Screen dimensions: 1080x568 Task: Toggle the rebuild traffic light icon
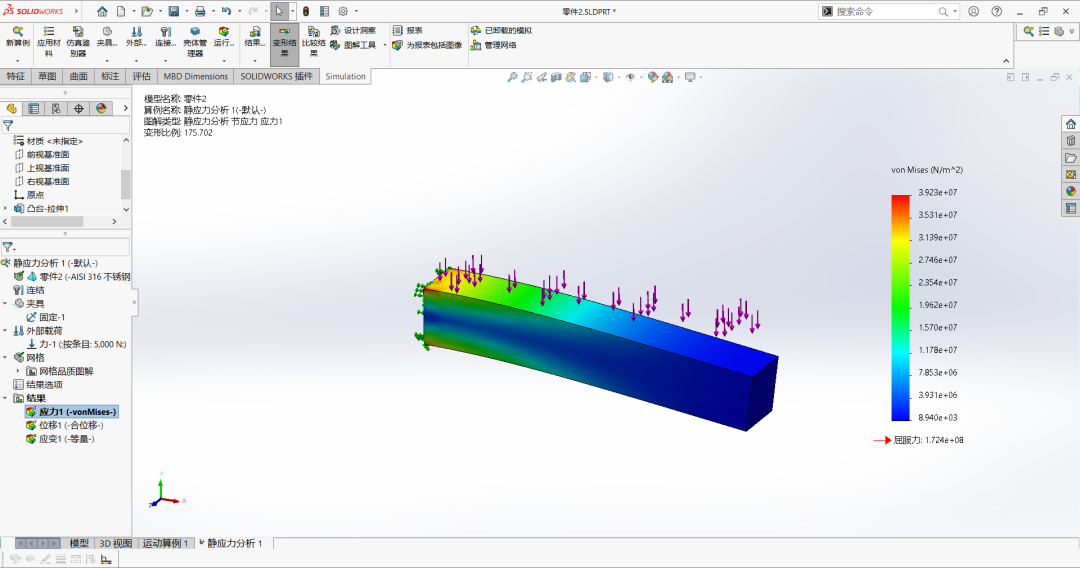[x=306, y=11]
